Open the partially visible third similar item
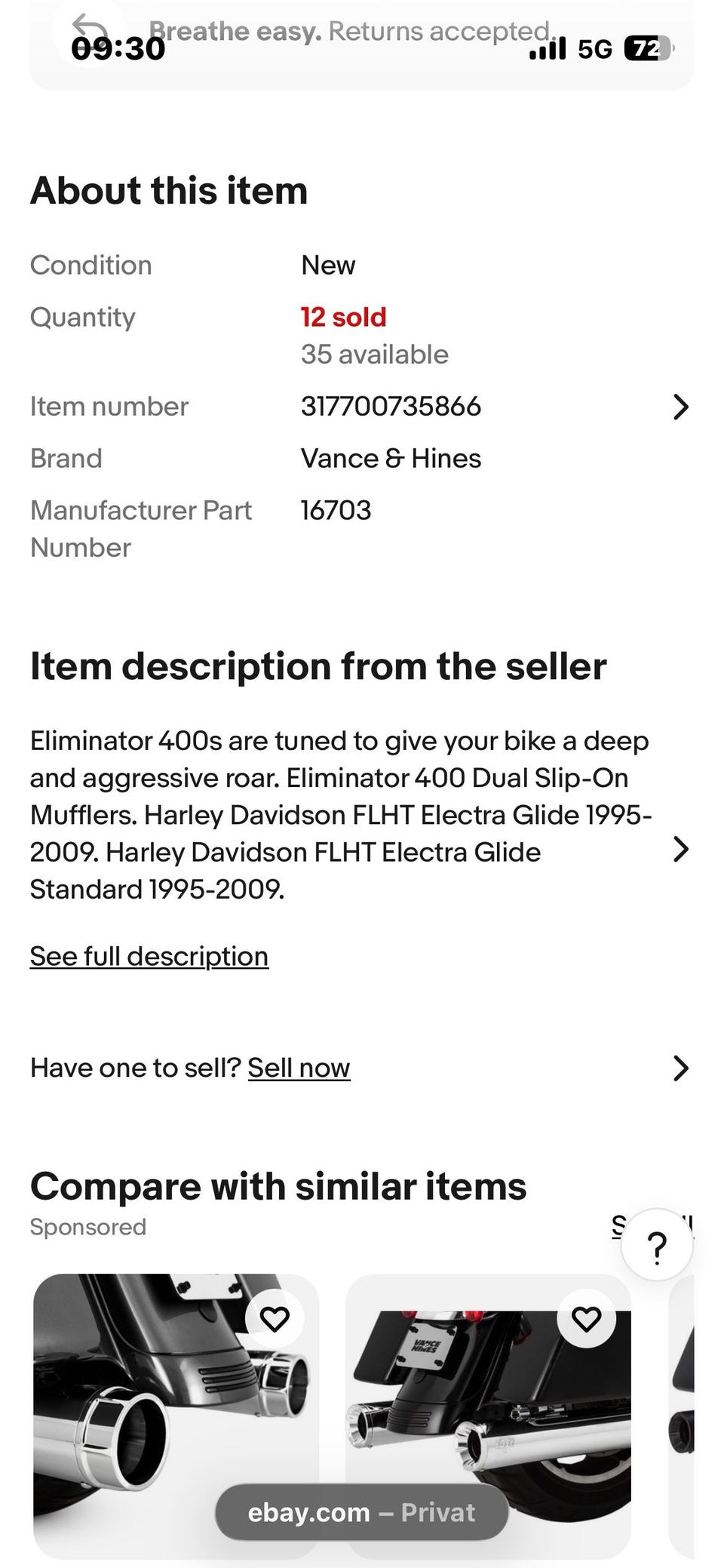Image resolution: width=724 pixels, height=1568 pixels. [682, 1416]
